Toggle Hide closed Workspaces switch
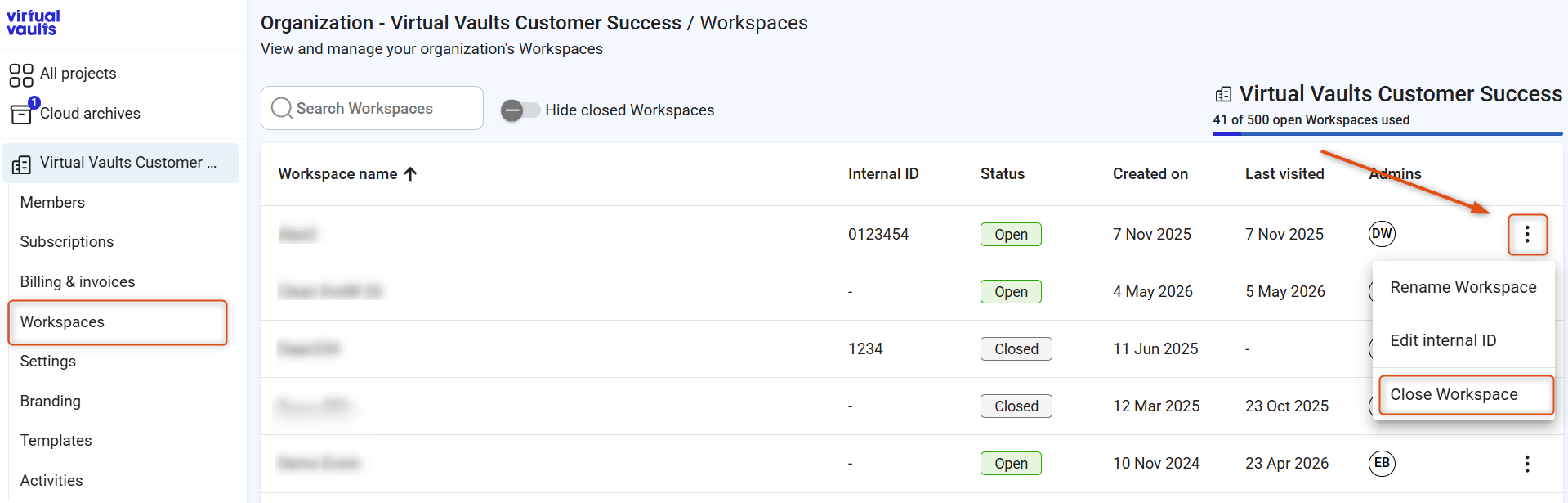Viewport: 1568px width, 503px height. click(520, 110)
